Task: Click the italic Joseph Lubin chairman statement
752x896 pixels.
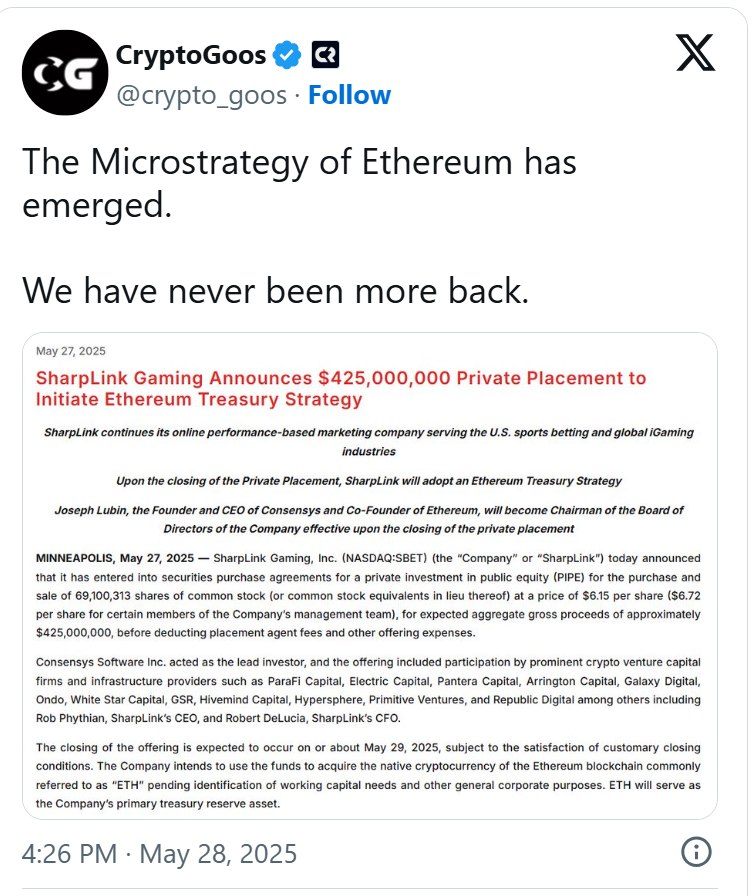Action: [368, 518]
